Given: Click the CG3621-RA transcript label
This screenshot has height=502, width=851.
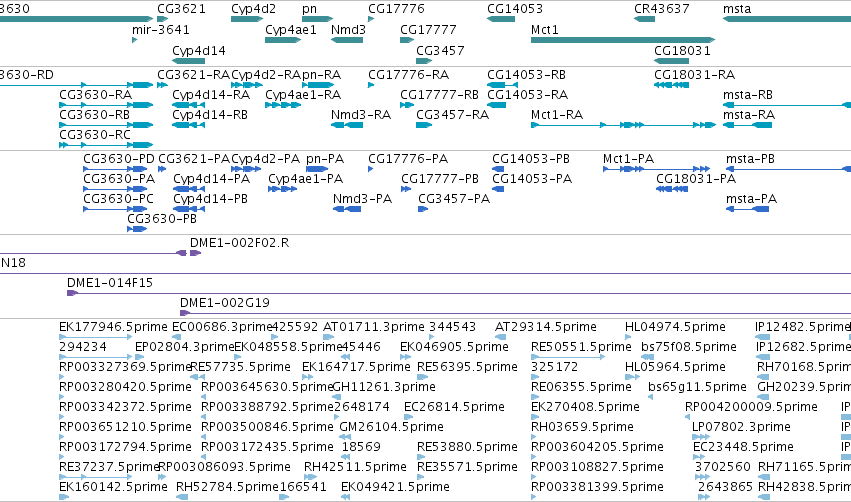Looking at the screenshot, I should coord(194,74).
